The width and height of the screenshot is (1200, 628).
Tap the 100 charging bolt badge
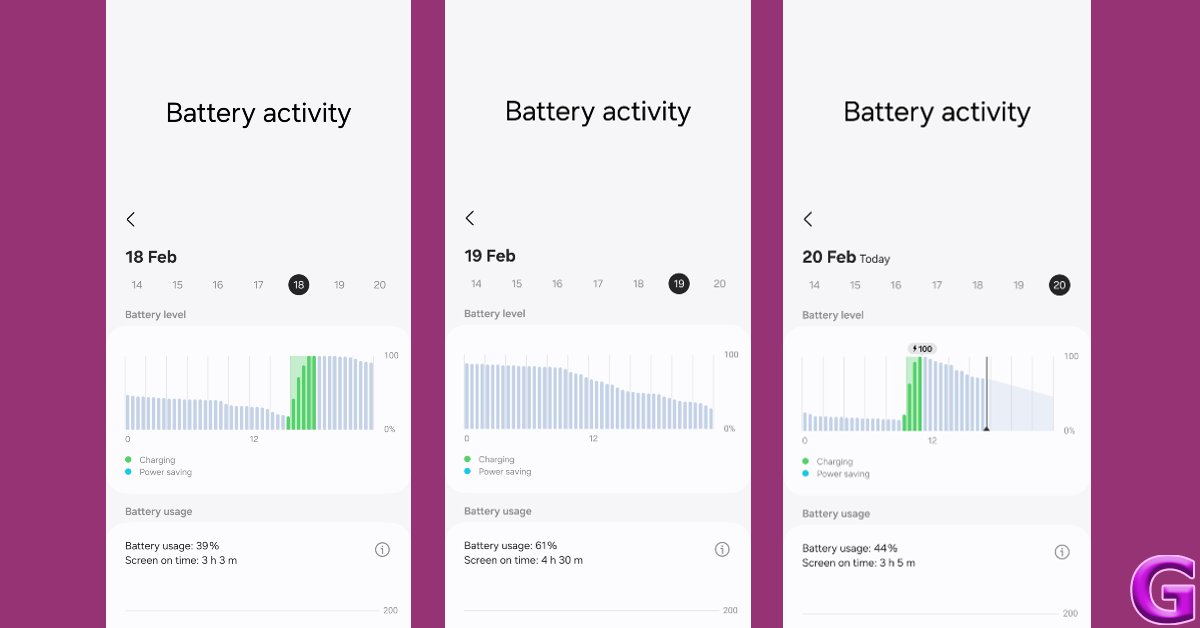tap(921, 349)
